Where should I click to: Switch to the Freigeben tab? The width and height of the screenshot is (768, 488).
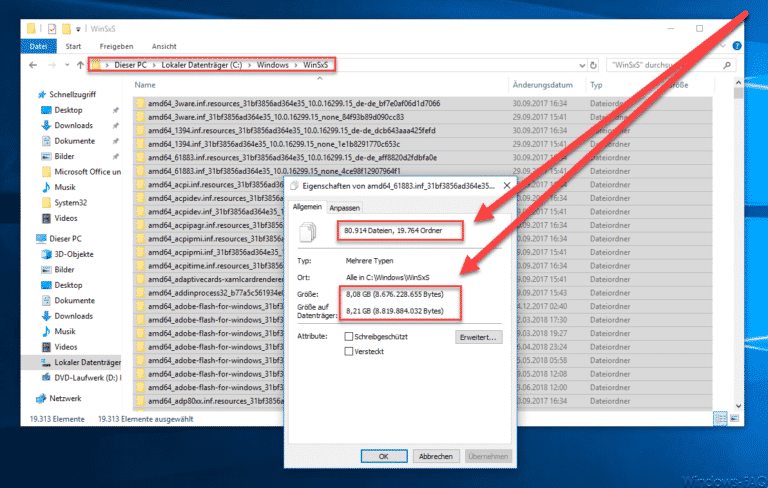coord(116,46)
